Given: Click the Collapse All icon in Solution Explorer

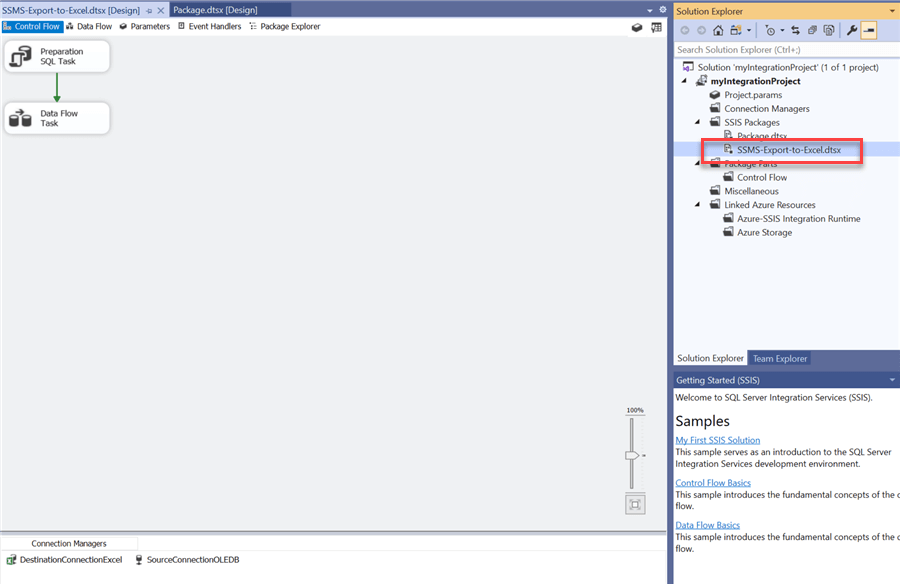Looking at the screenshot, I should coord(830,31).
